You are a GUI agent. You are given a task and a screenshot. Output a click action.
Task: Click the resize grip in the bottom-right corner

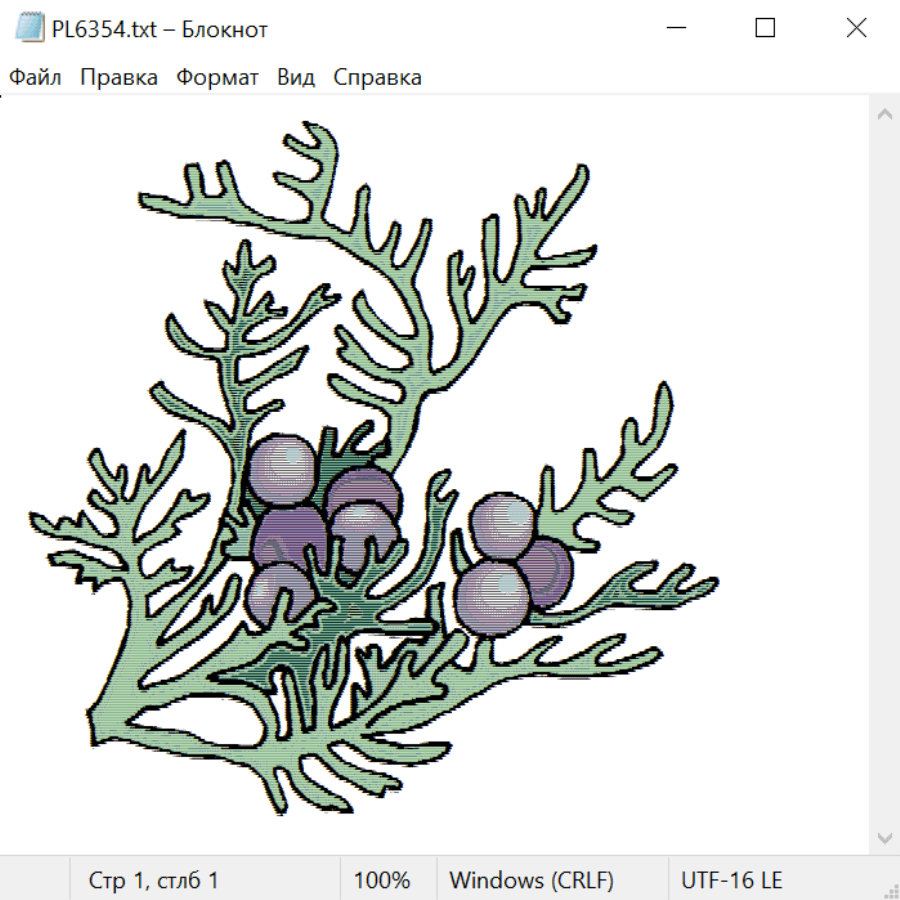(889, 889)
